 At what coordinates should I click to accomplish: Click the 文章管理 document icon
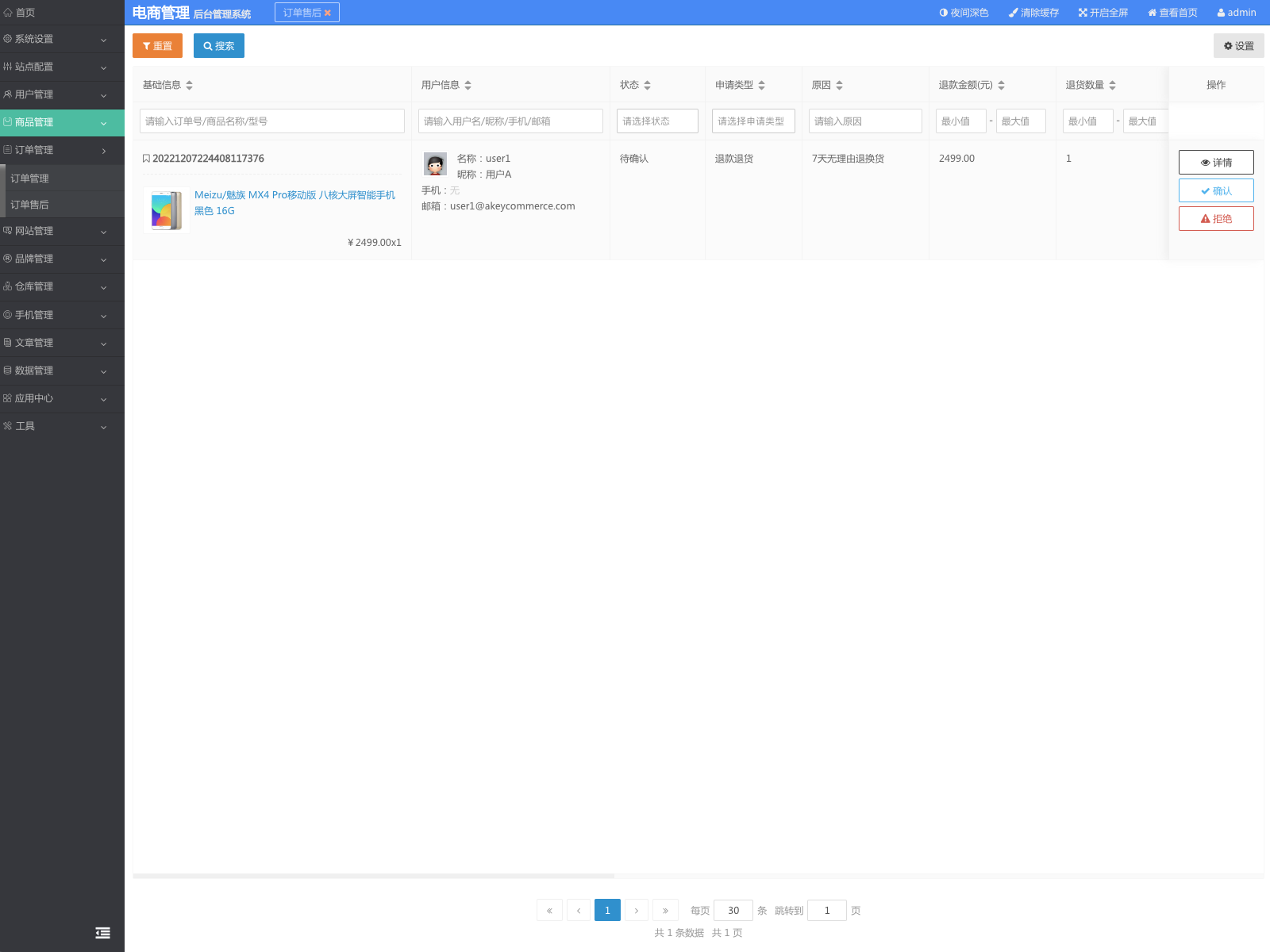[x=7, y=342]
